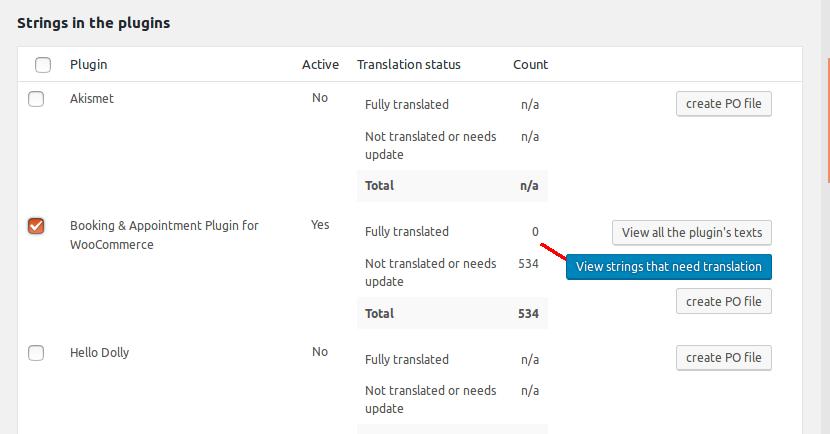Toggle the select-all checkbox in table header
This screenshot has width=830, height=434.
[x=43, y=65]
